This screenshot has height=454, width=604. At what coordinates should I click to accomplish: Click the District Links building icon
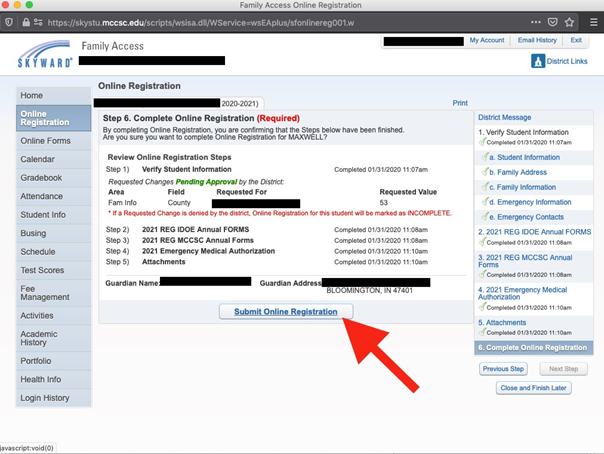[537, 62]
